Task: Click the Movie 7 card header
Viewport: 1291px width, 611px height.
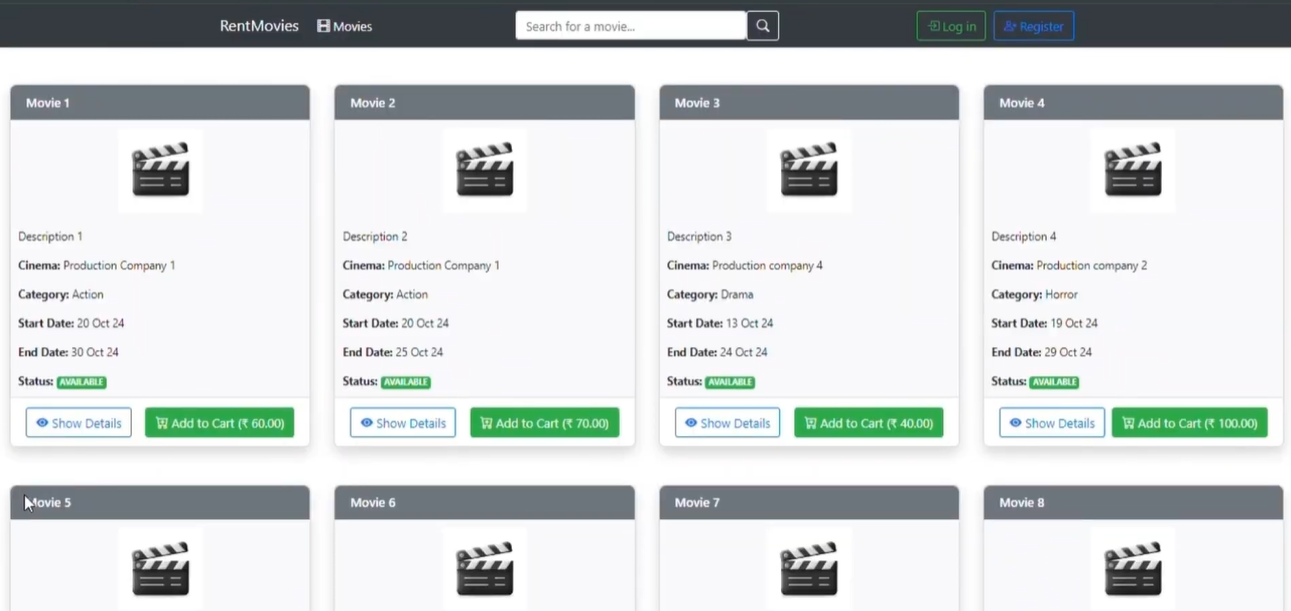Action: click(x=809, y=503)
